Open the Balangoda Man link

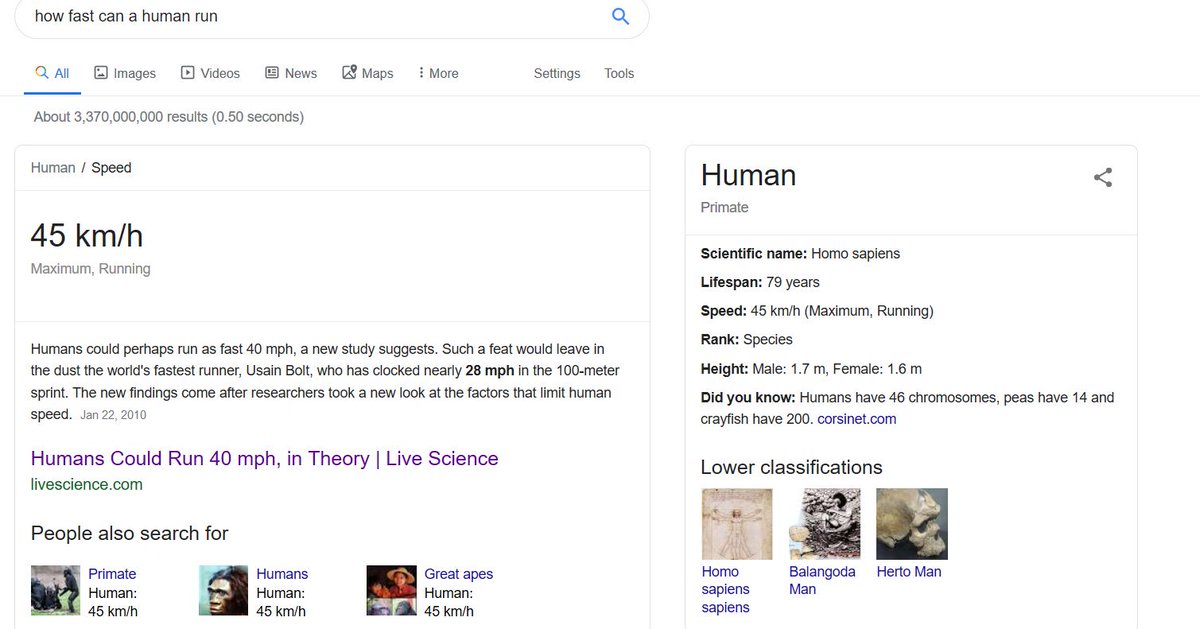coord(822,581)
